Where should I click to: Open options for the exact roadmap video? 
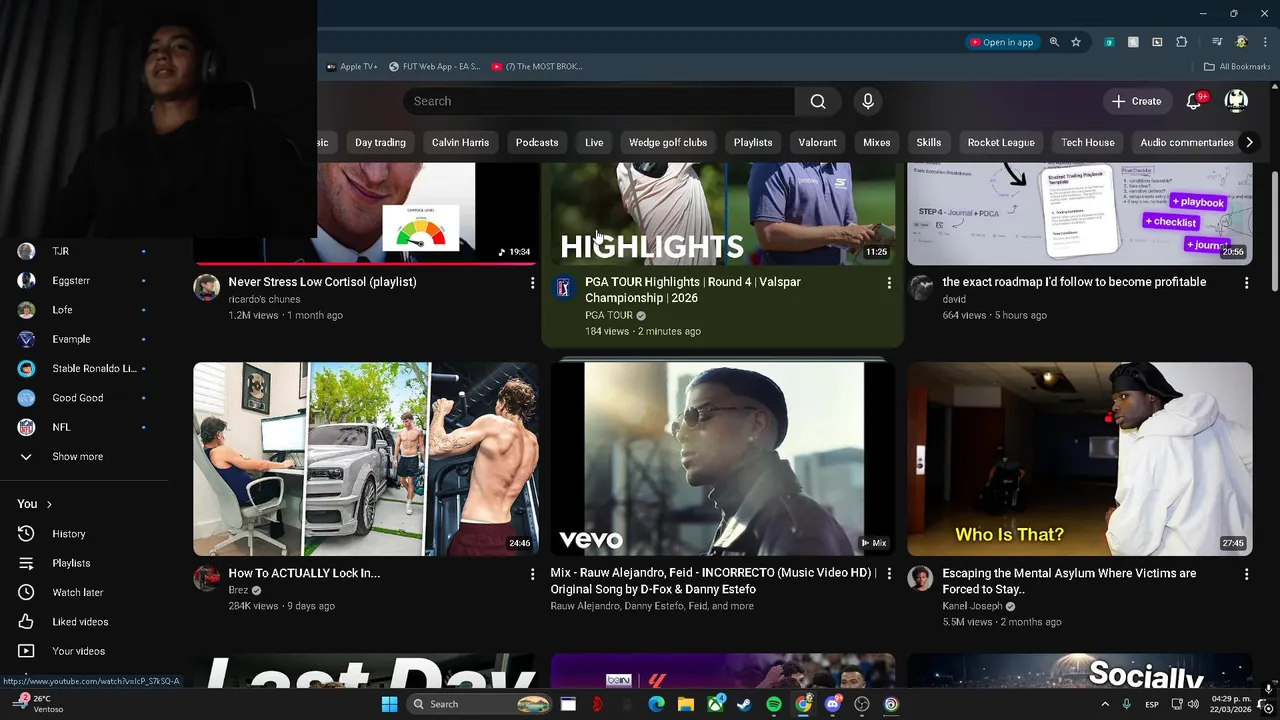pos(1246,284)
